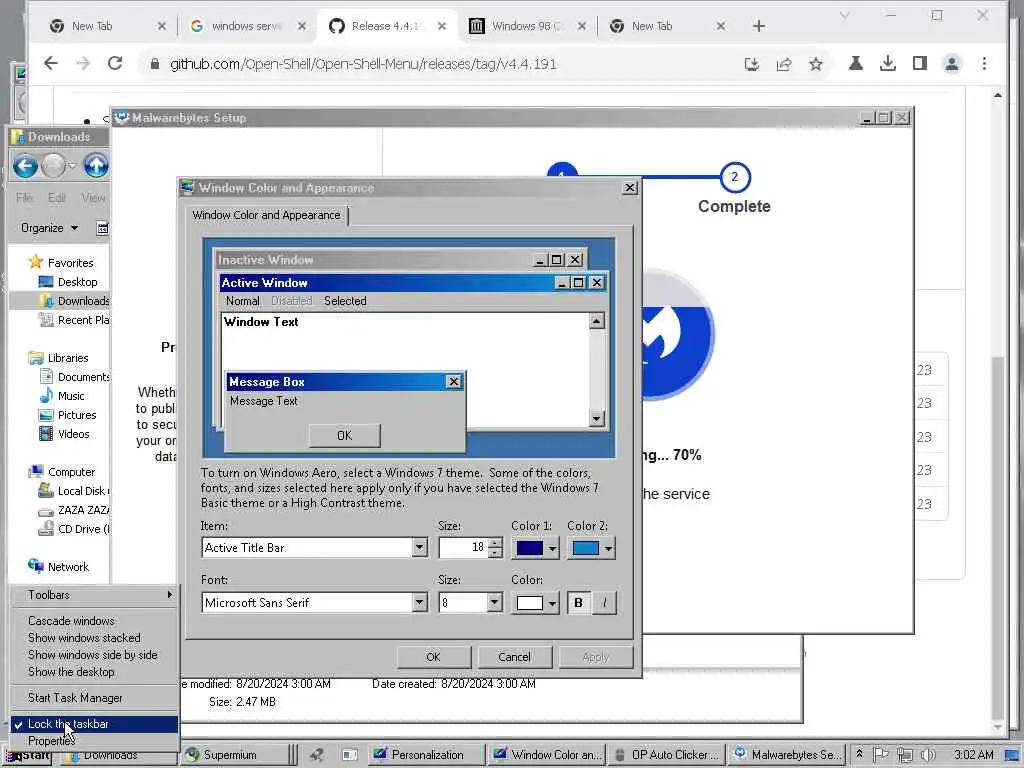Viewport: 1024px width, 768px height.
Task: Click the Favorites star in the navigation pane
Action: click(x=35, y=263)
